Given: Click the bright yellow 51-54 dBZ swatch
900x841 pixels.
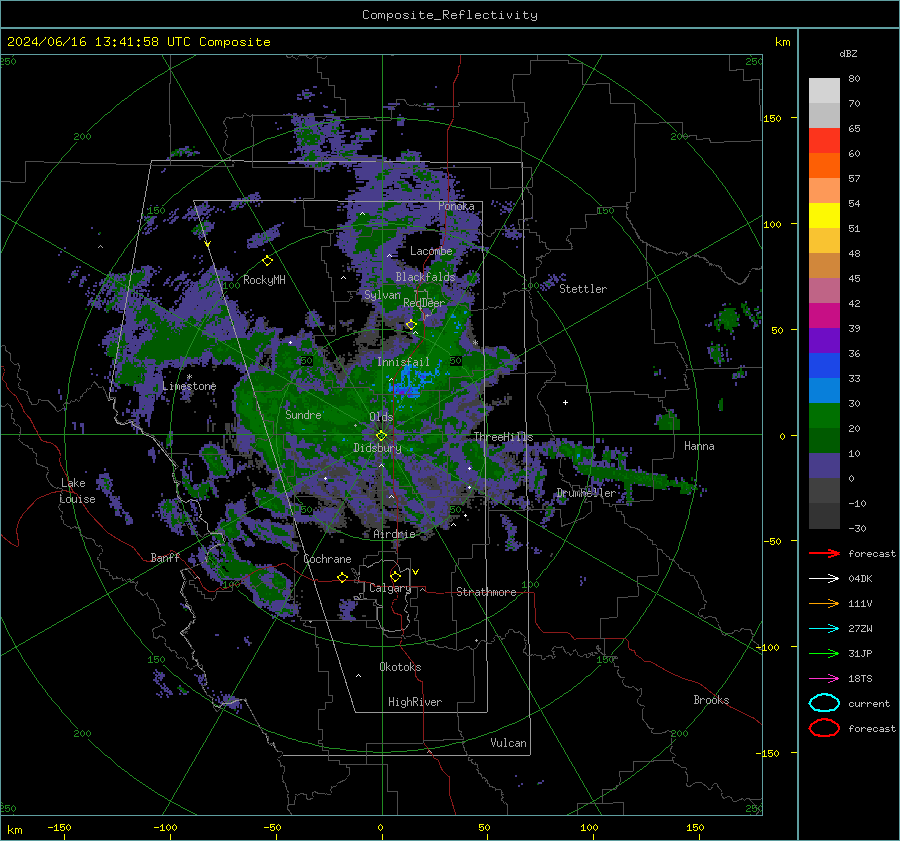Looking at the screenshot, I should click(x=824, y=216).
